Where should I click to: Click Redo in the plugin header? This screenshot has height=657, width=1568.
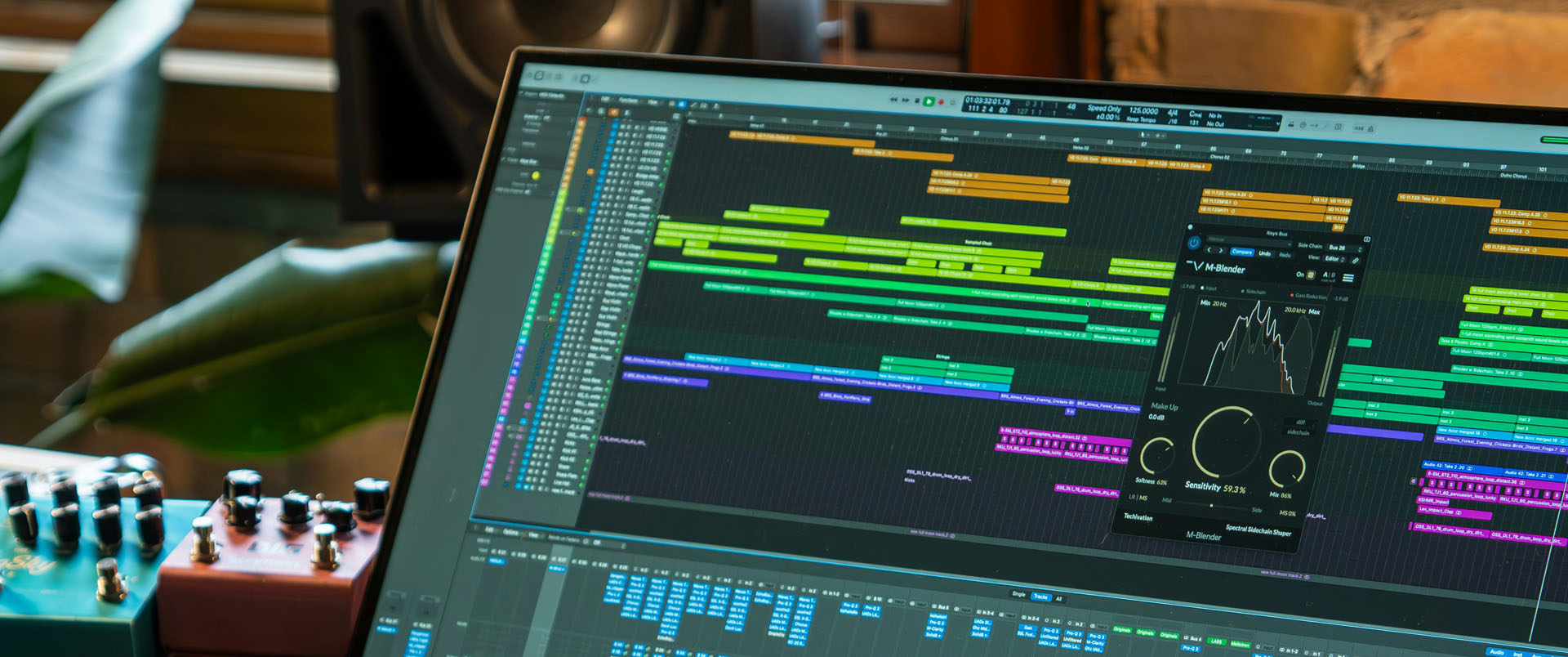point(1285,255)
